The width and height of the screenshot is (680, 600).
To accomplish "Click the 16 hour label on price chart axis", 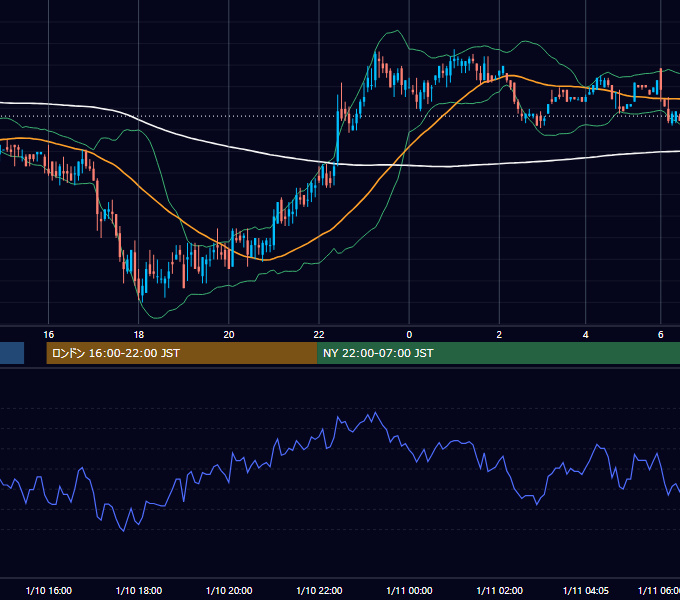I will [x=49, y=335].
